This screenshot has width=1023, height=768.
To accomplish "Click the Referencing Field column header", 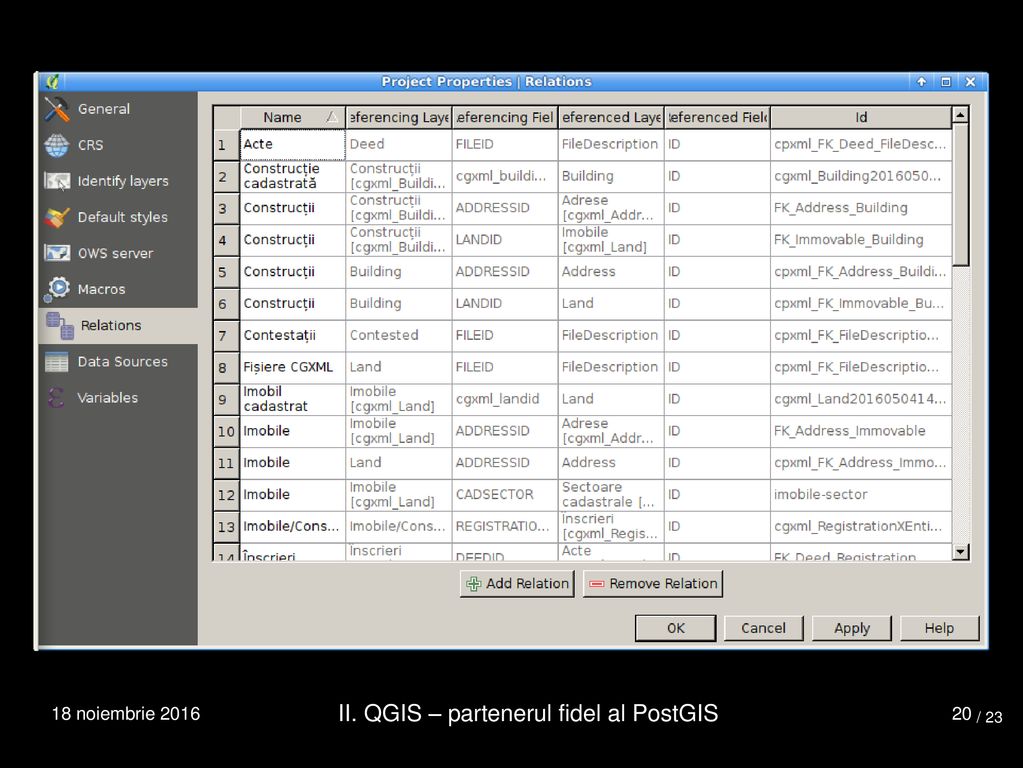I will (x=505, y=117).
